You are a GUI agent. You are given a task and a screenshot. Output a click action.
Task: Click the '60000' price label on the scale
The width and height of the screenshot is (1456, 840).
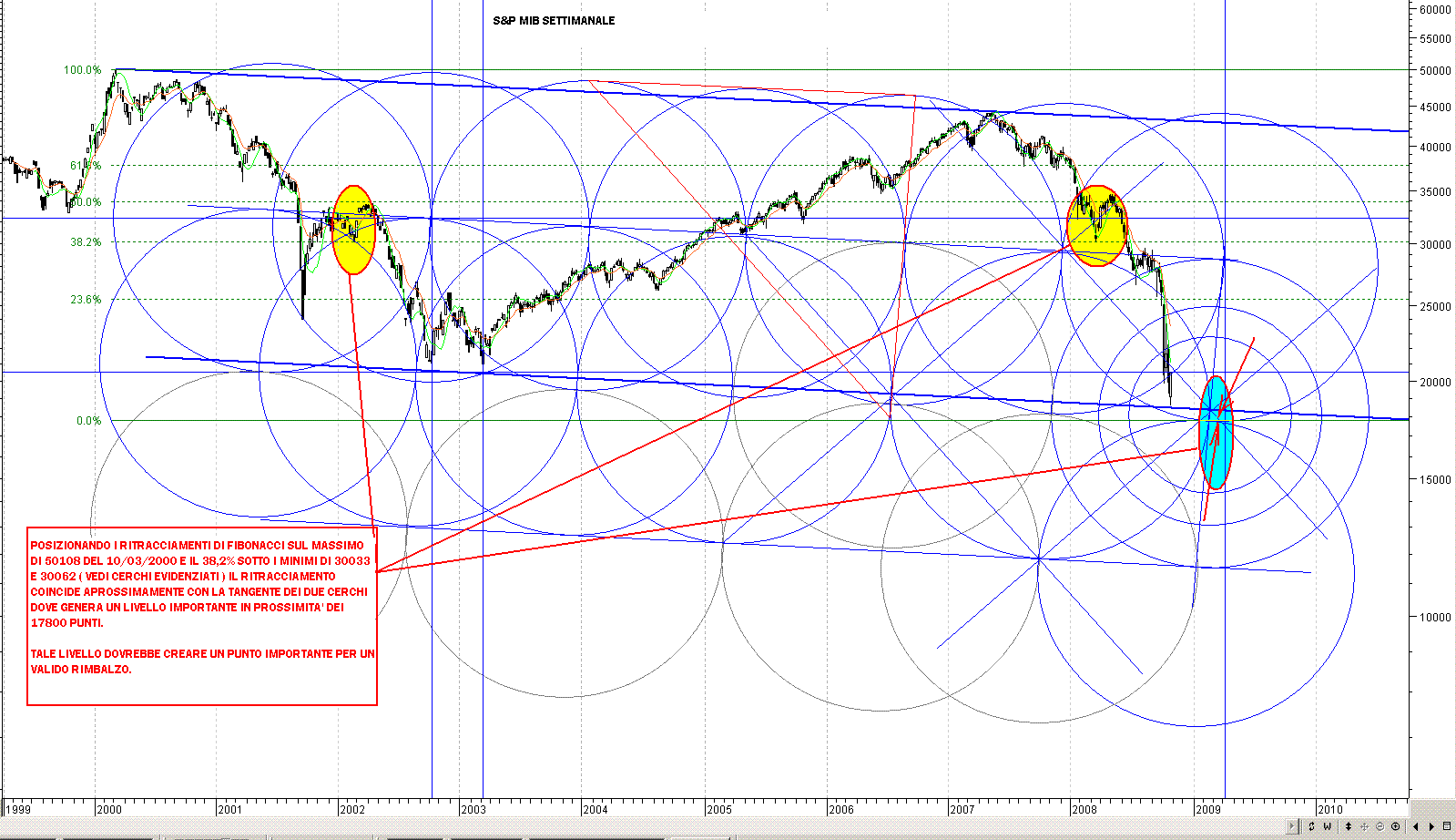tap(1435, 9)
